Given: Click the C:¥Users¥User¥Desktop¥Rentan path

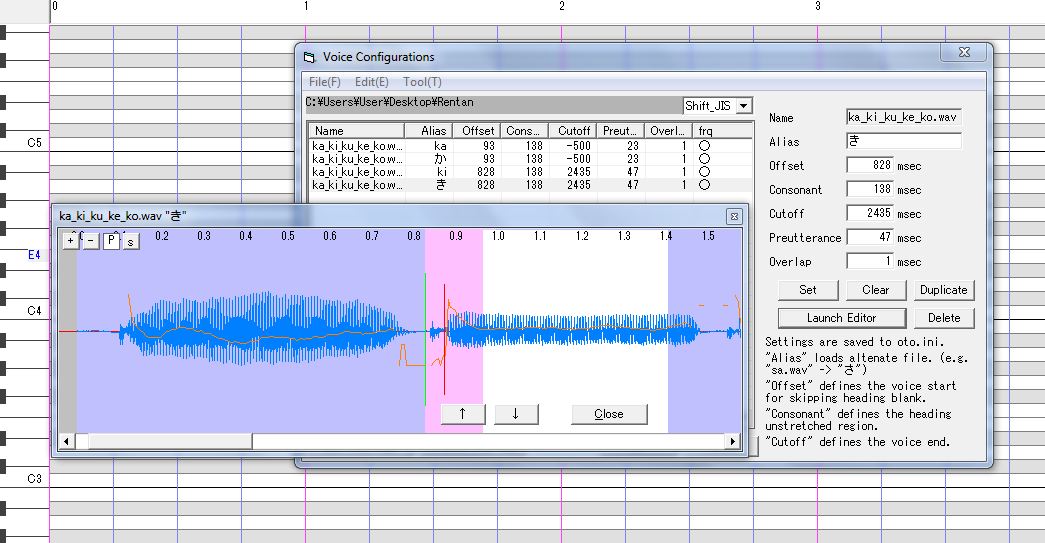Looking at the screenshot, I should click(390, 103).
